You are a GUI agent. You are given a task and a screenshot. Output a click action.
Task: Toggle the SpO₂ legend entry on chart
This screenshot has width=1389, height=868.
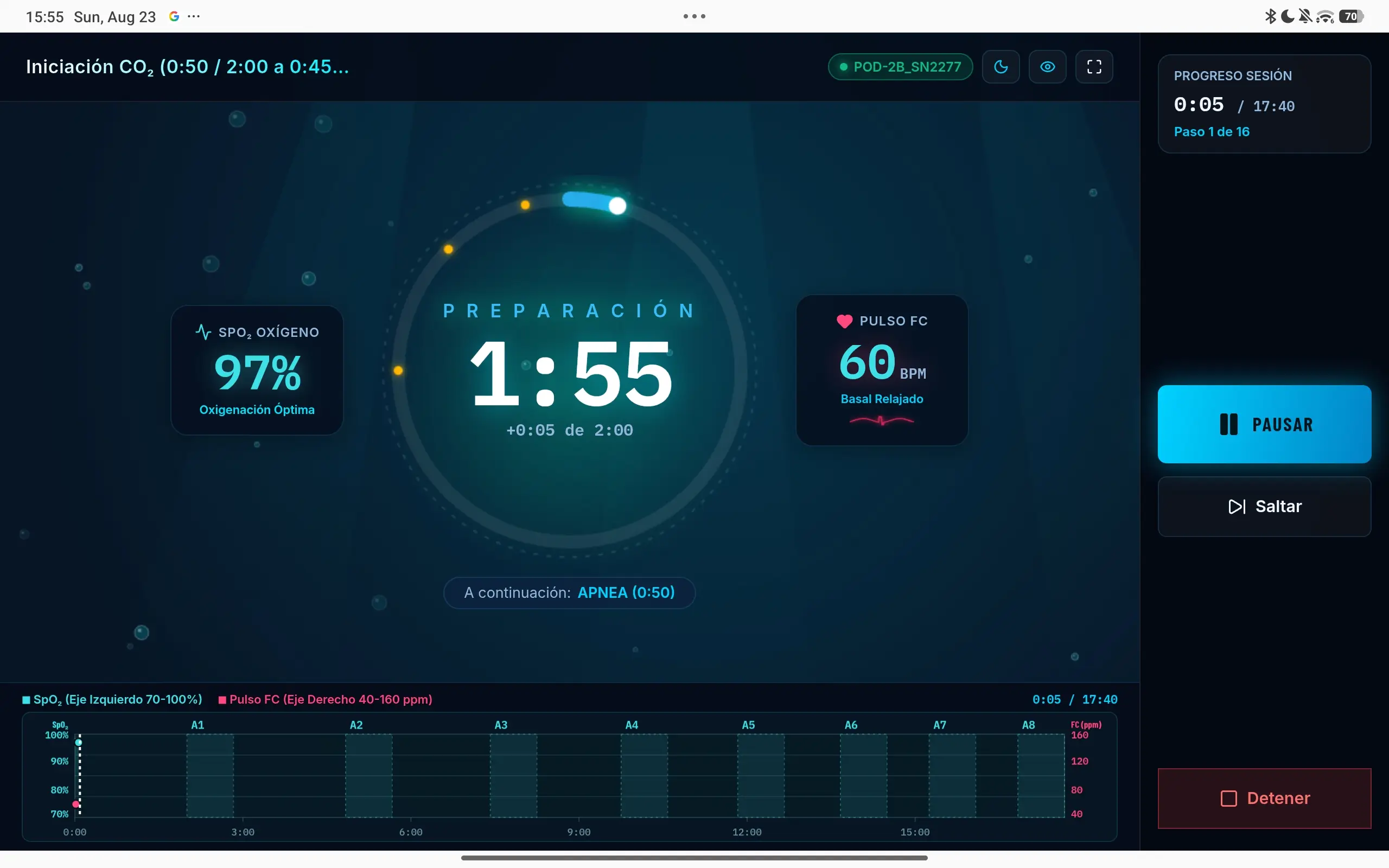112,699
